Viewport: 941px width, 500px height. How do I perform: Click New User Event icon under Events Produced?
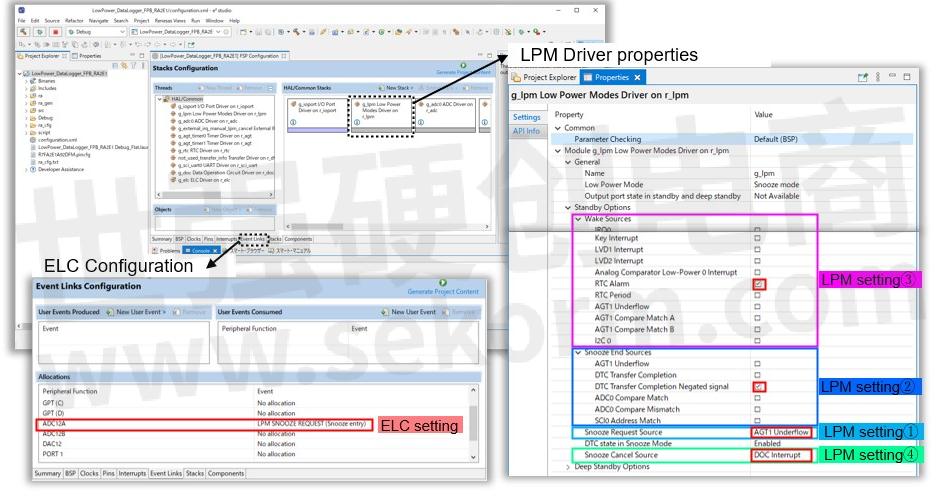109,312
